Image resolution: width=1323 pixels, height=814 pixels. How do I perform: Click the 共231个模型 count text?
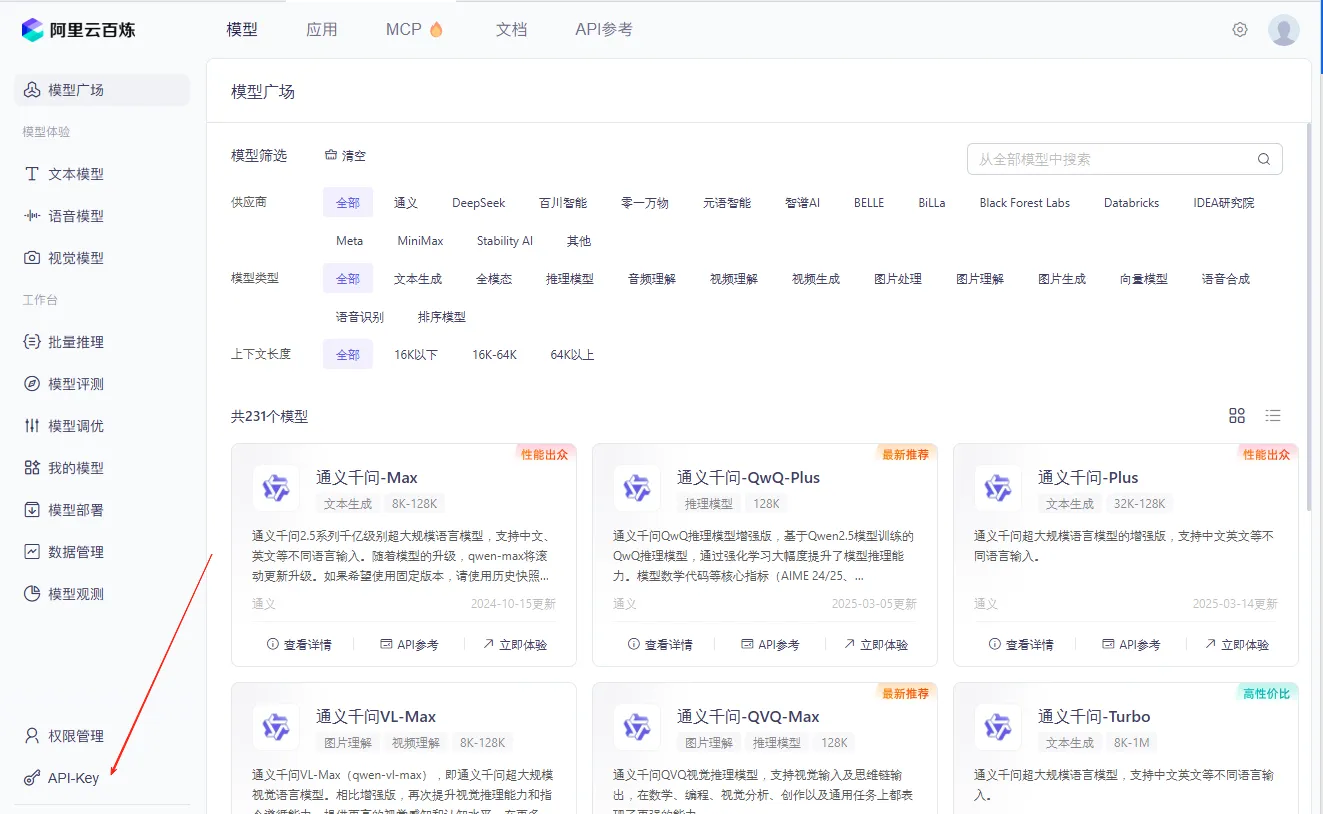[x=270, y=416]
